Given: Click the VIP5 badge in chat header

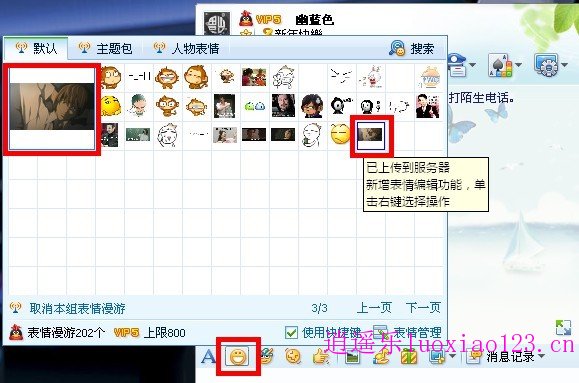Looking at the screenshot, I should (x=268, y=19).
